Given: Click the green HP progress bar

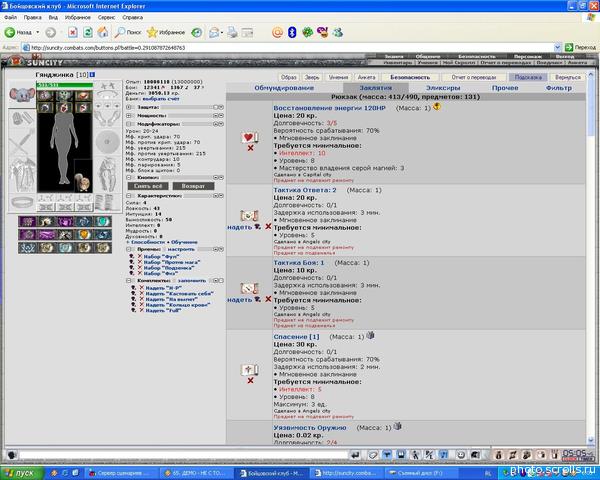Looking at the screenshot, I should (64, 85).
